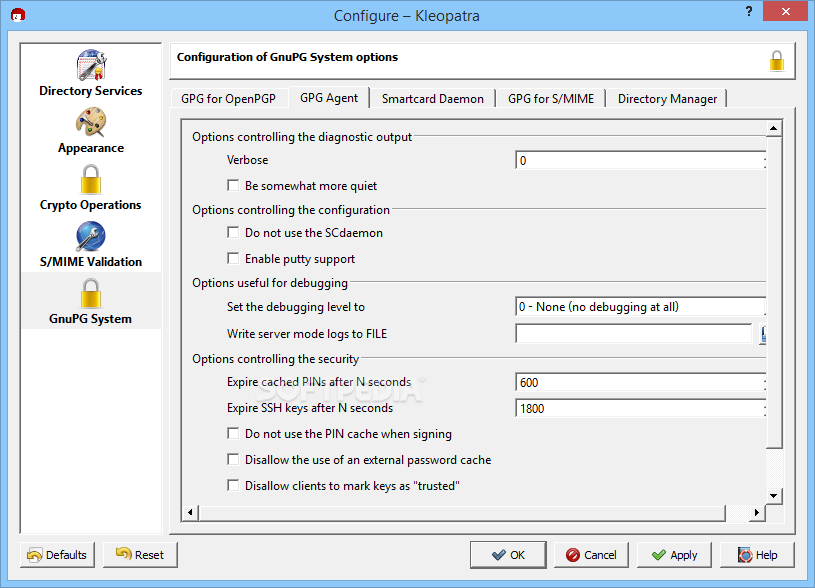Open the Directory Manager tab
The width and height of the screenshot is (815, 588).
[x=667, y=99]
